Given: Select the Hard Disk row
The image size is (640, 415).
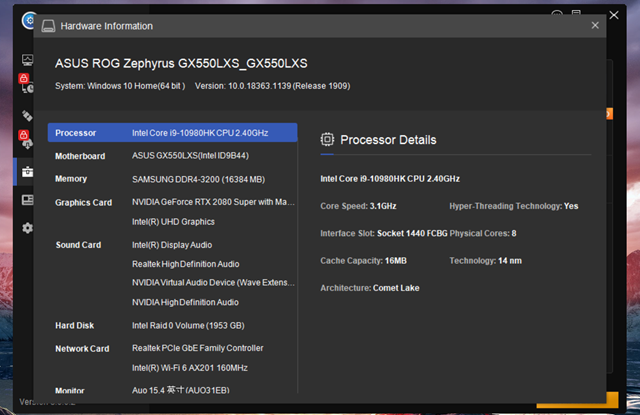Looking at the screenshot, I should point(172,325).
